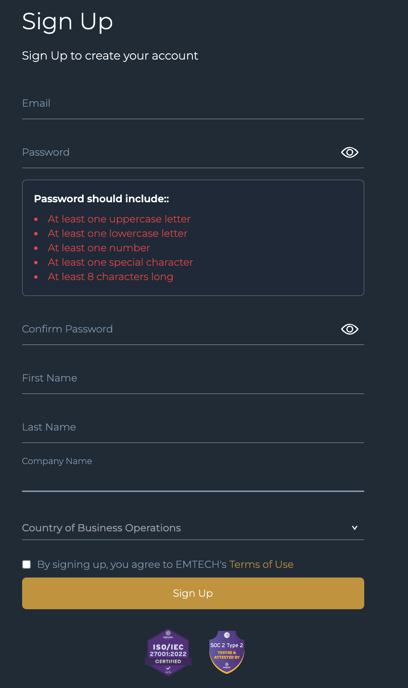This screenshot has height=688, width=408.
Task: Focus the Email input field
Action: 193,104
